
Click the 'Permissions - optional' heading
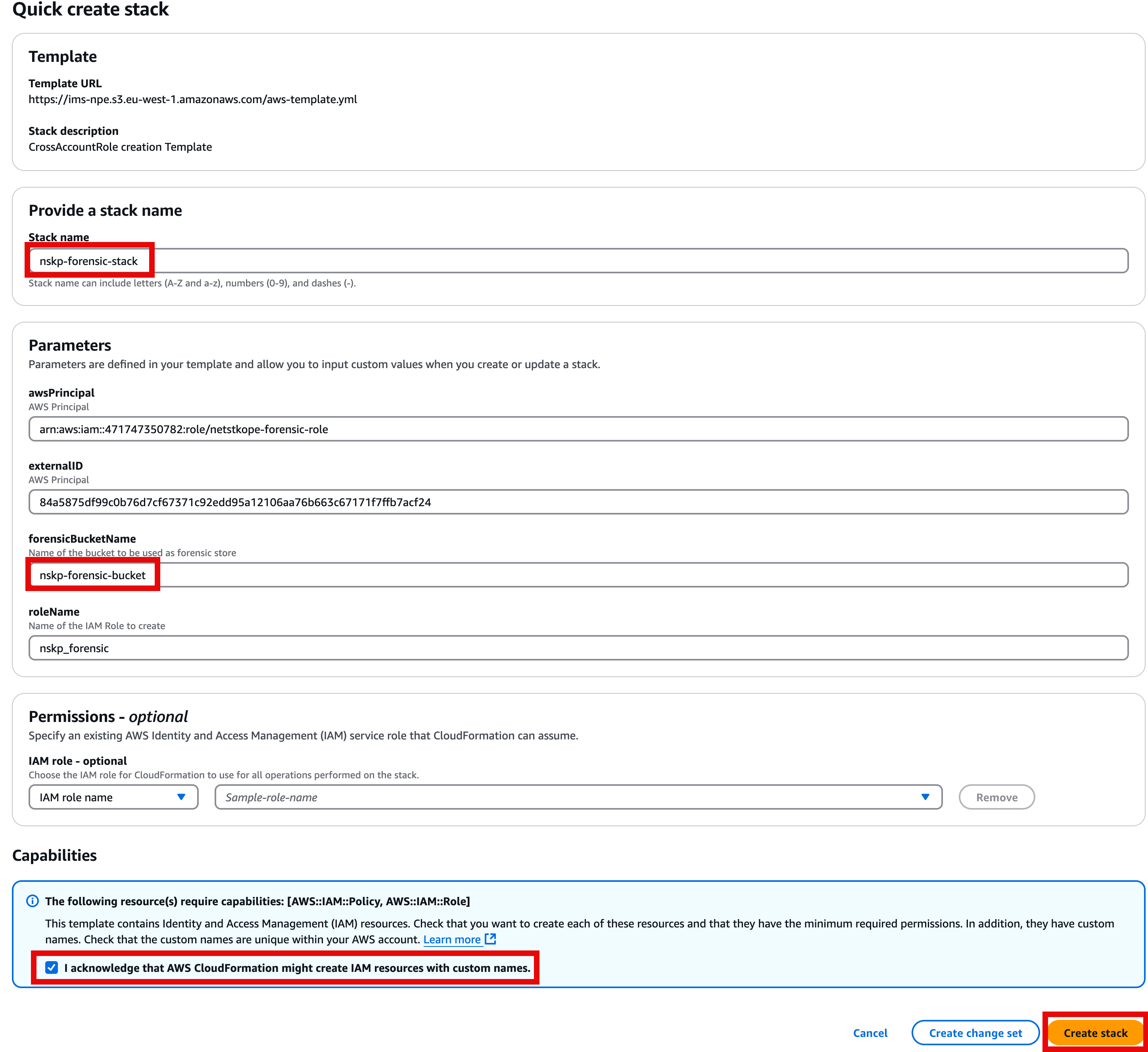(108, 716)
